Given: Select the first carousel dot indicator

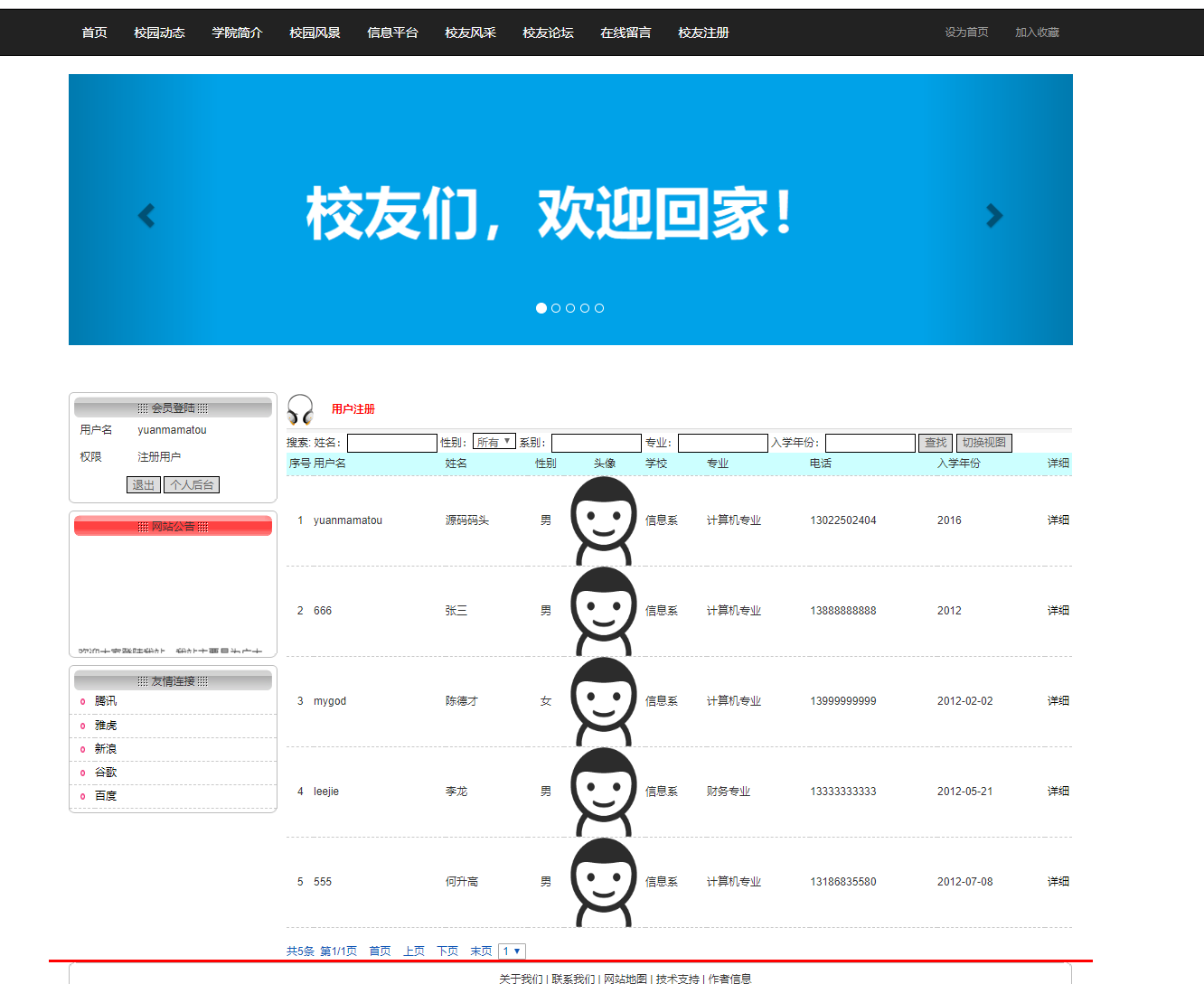Looking at the screenshot, I should click(541, 307).
